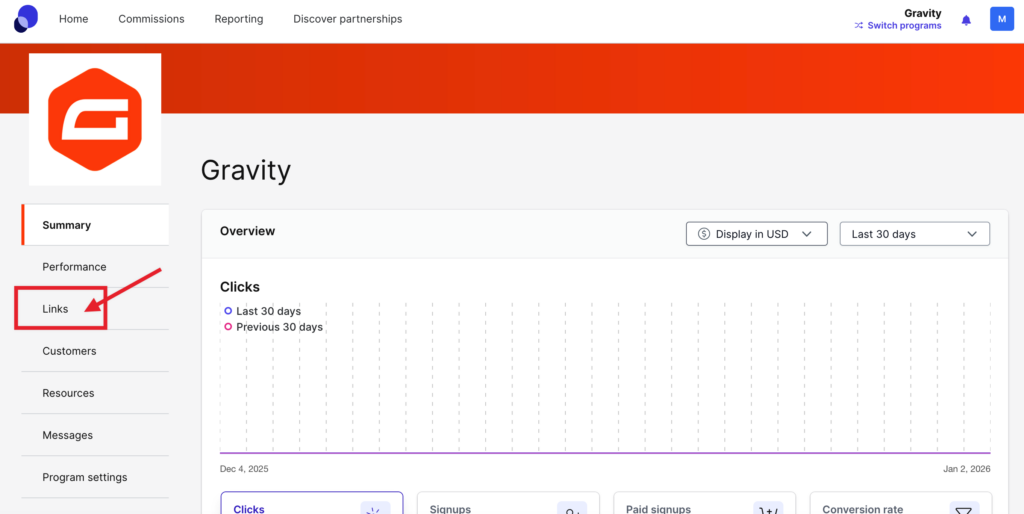Image resolution: width=1024 pixels, height=514 pixels.
Task: Click the Paid signups card icon
Action: tap(768, 508)
